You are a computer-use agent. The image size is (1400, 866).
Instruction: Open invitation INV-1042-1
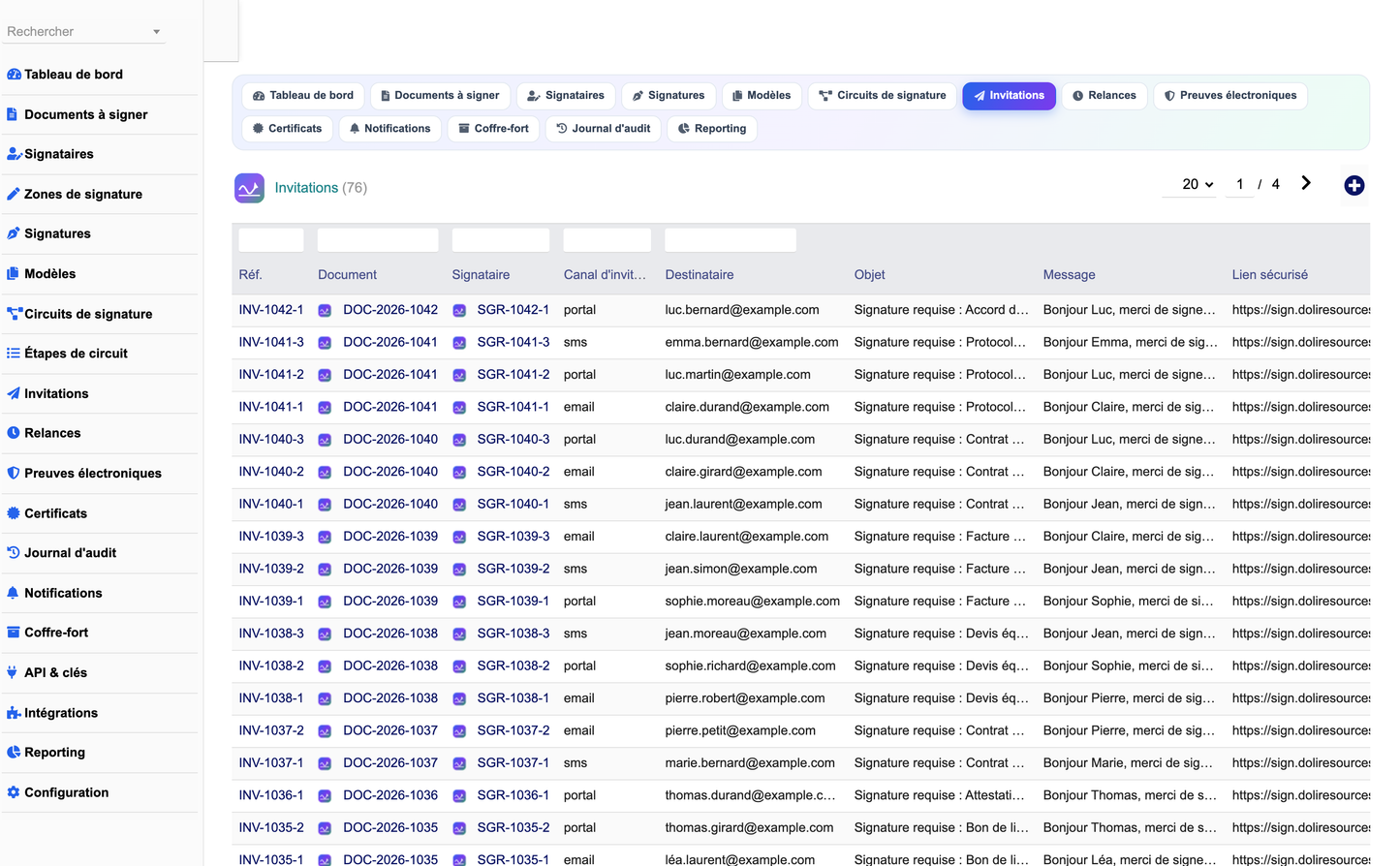pos(271,310)
